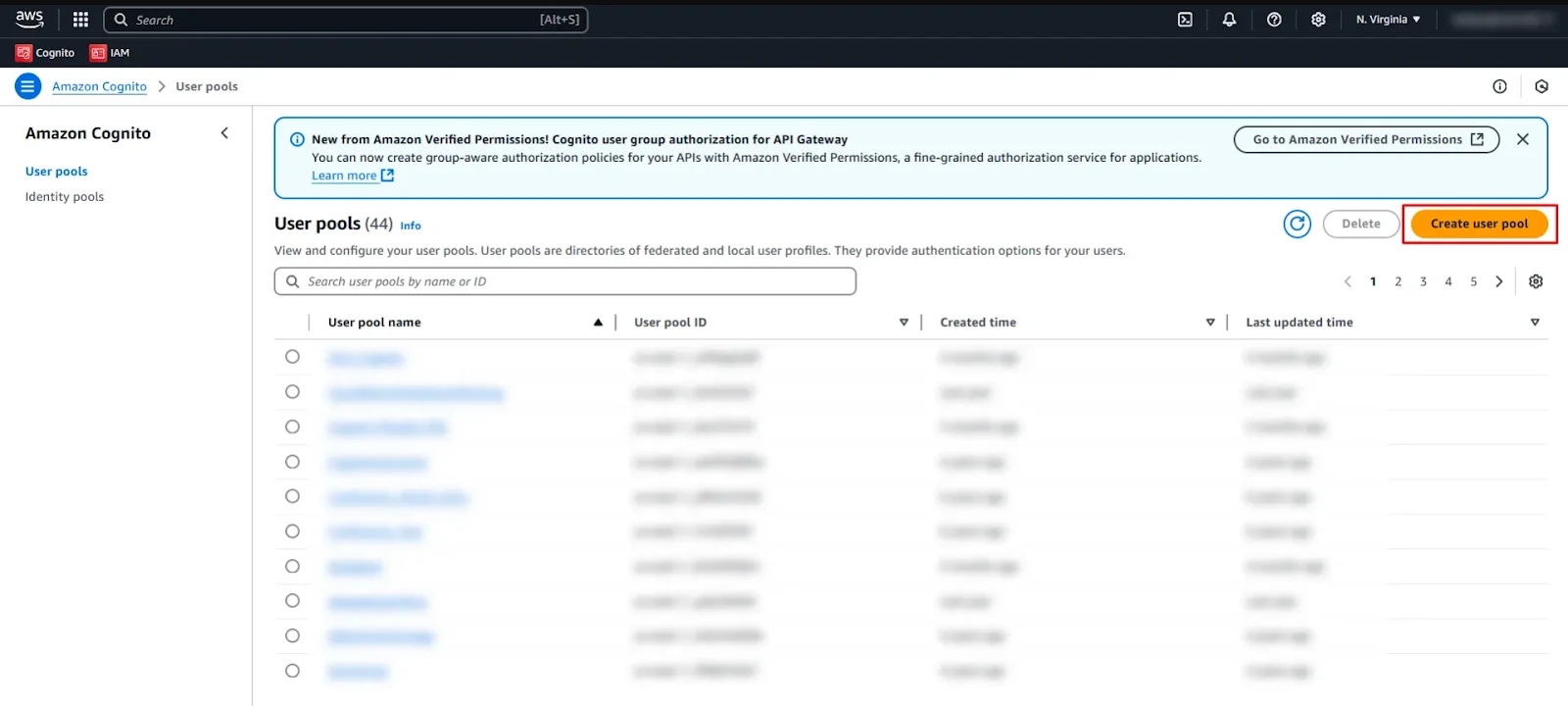Select the eighth user pool radio button
Screen dimensions: 1568x706
[292, 601]
